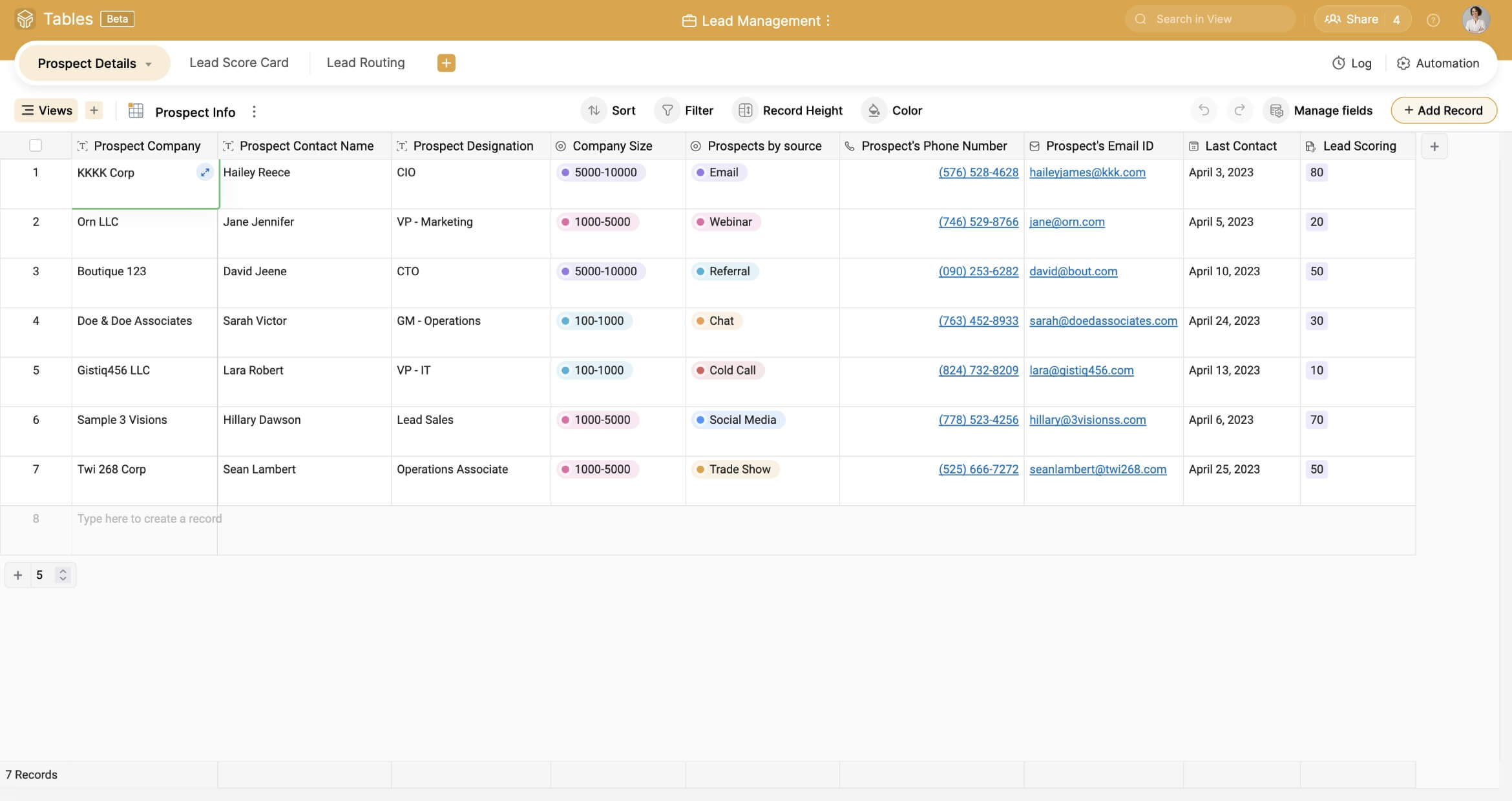
Task: Select the checkbox to select all records
Action: (36, 145)
